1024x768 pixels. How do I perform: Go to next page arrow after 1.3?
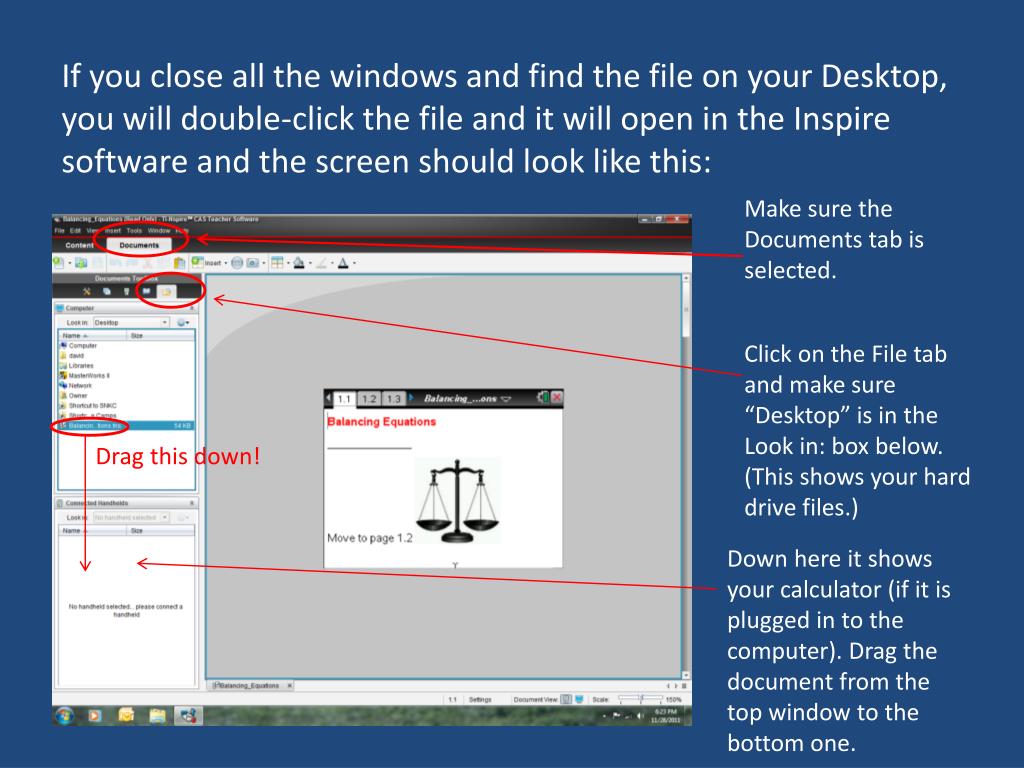[x=411, y=398]
